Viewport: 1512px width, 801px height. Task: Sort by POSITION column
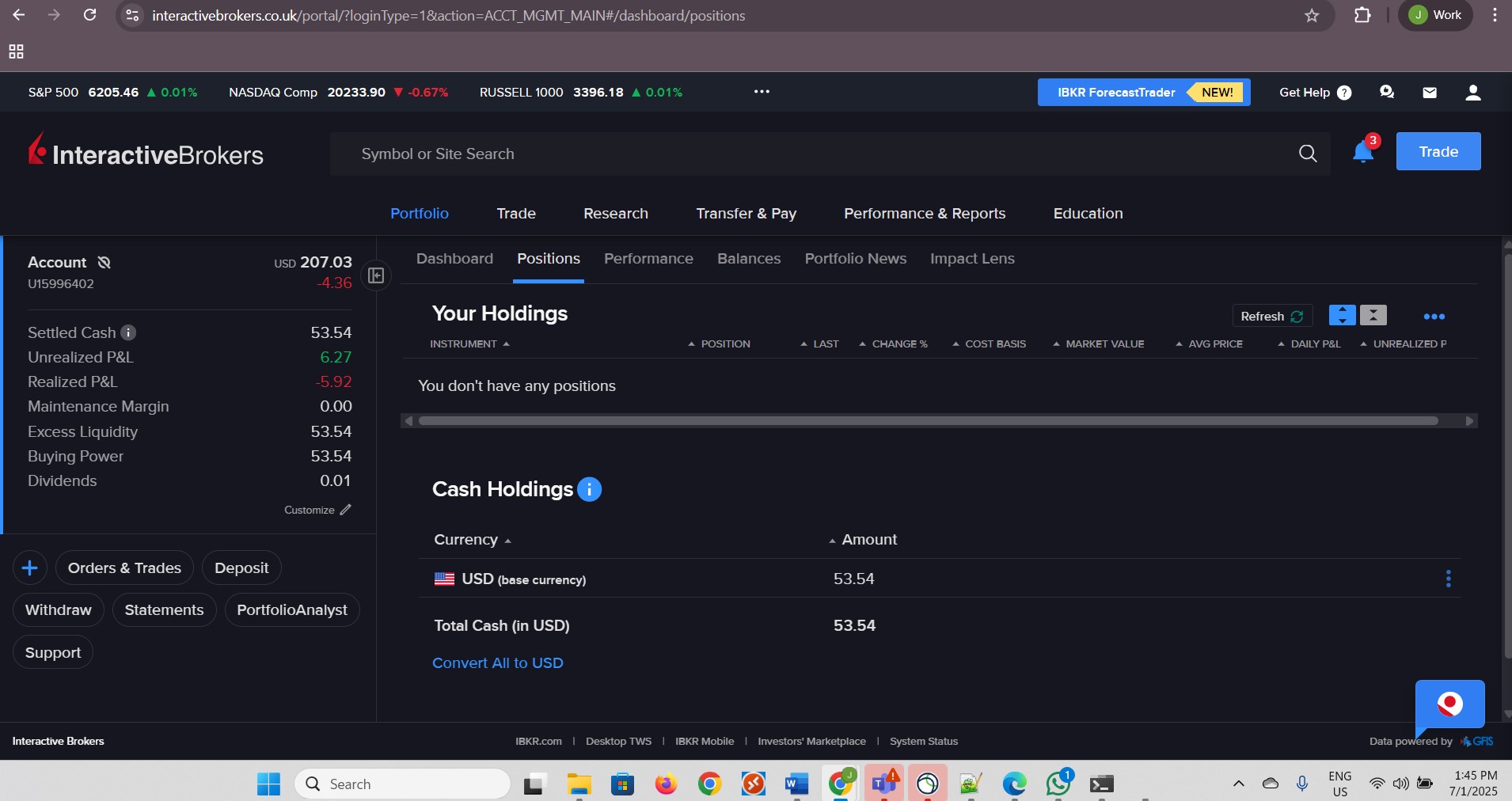(719, 344)
